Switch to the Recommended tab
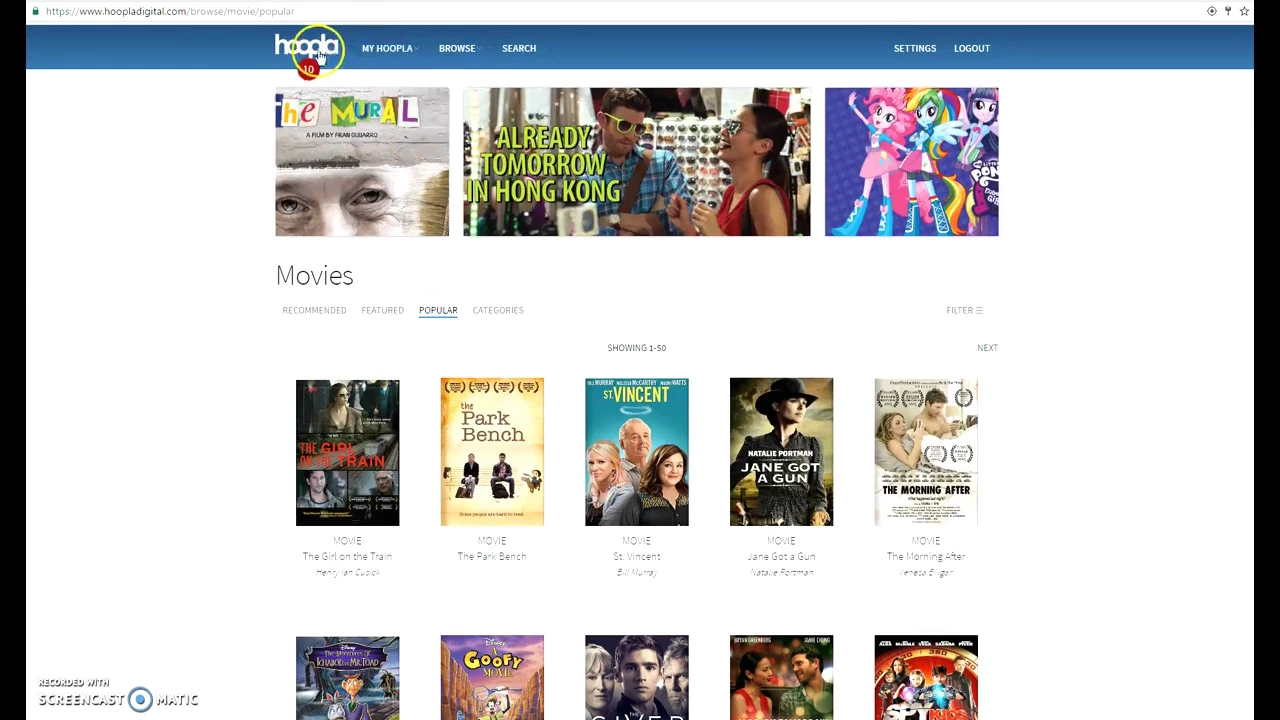 [314, 310]
